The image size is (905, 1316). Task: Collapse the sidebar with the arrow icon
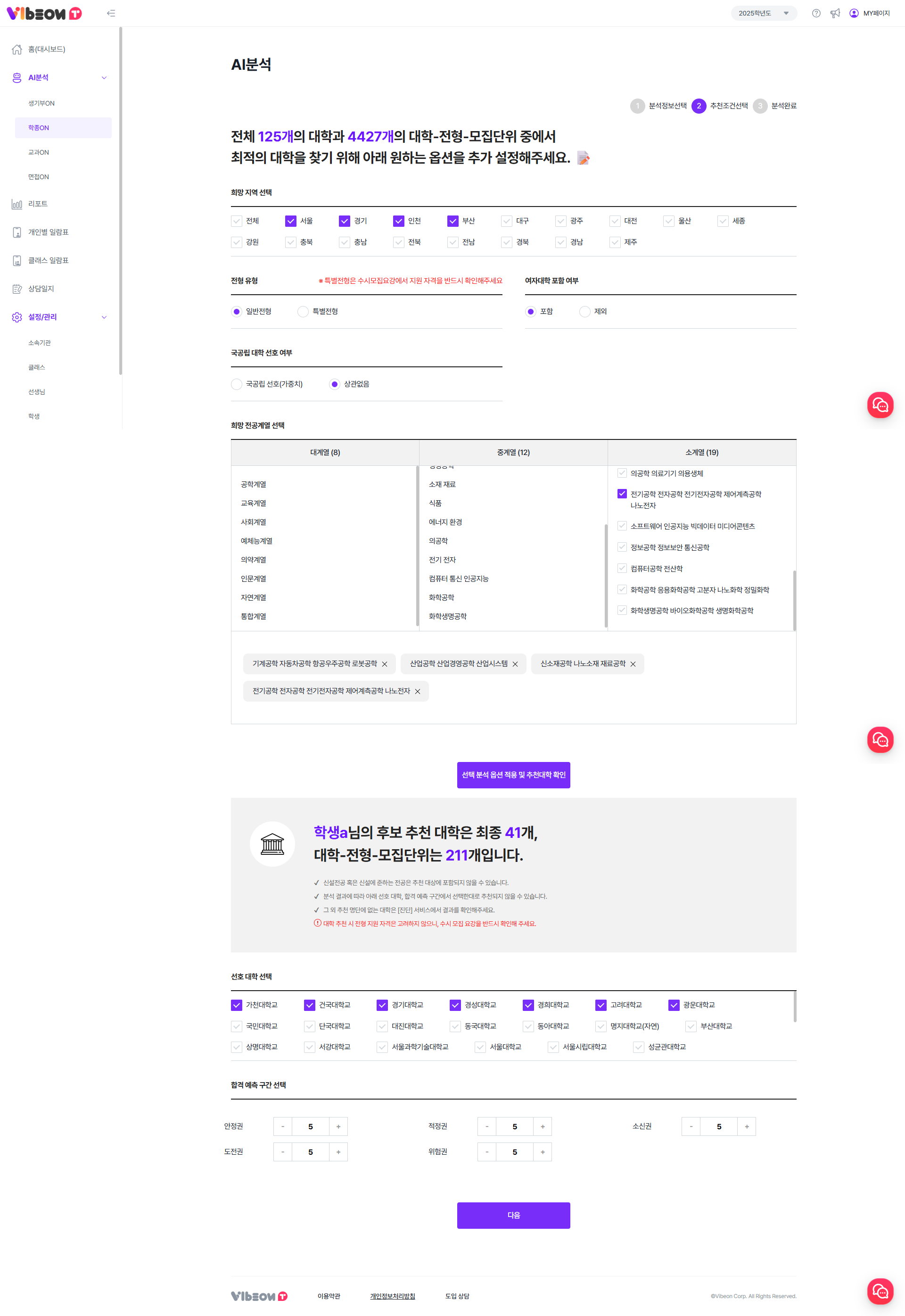tap(111, 13)
